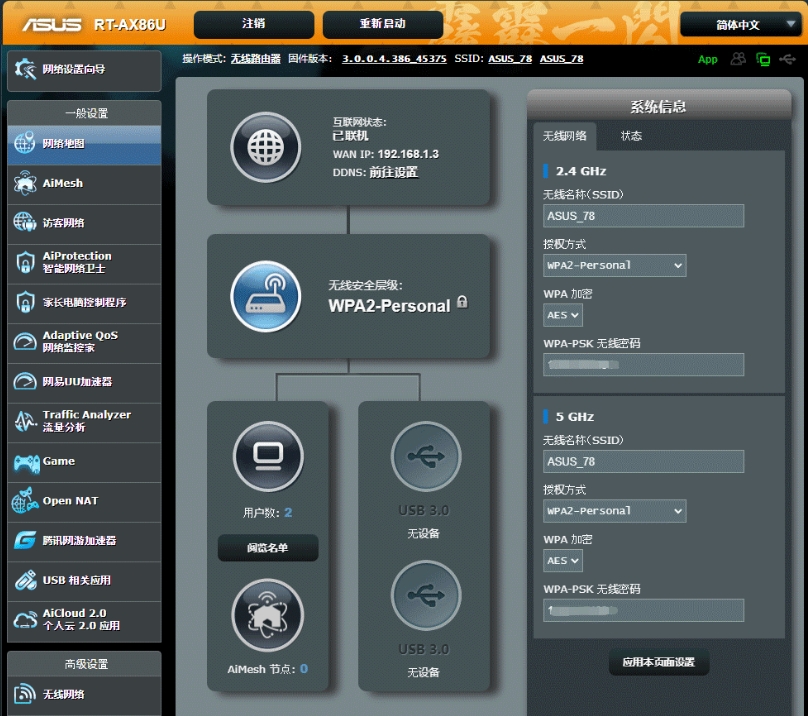Viewport: 808px width, 716px height.
Task: Click the first ASUS_78 SSID link in the header
Action: tap(510, 59)
